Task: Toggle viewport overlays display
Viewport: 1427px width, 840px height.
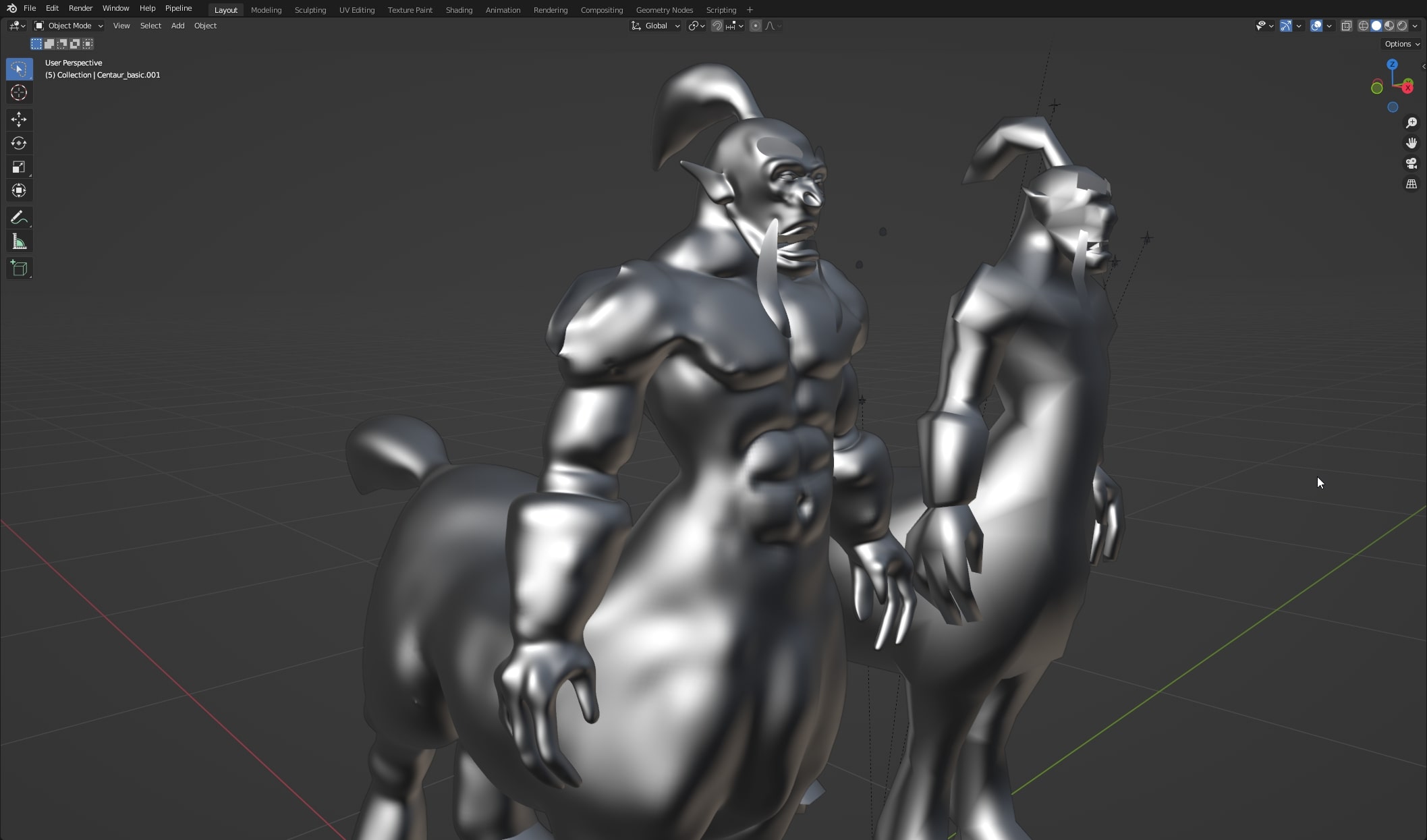Action: [1316, 26]
